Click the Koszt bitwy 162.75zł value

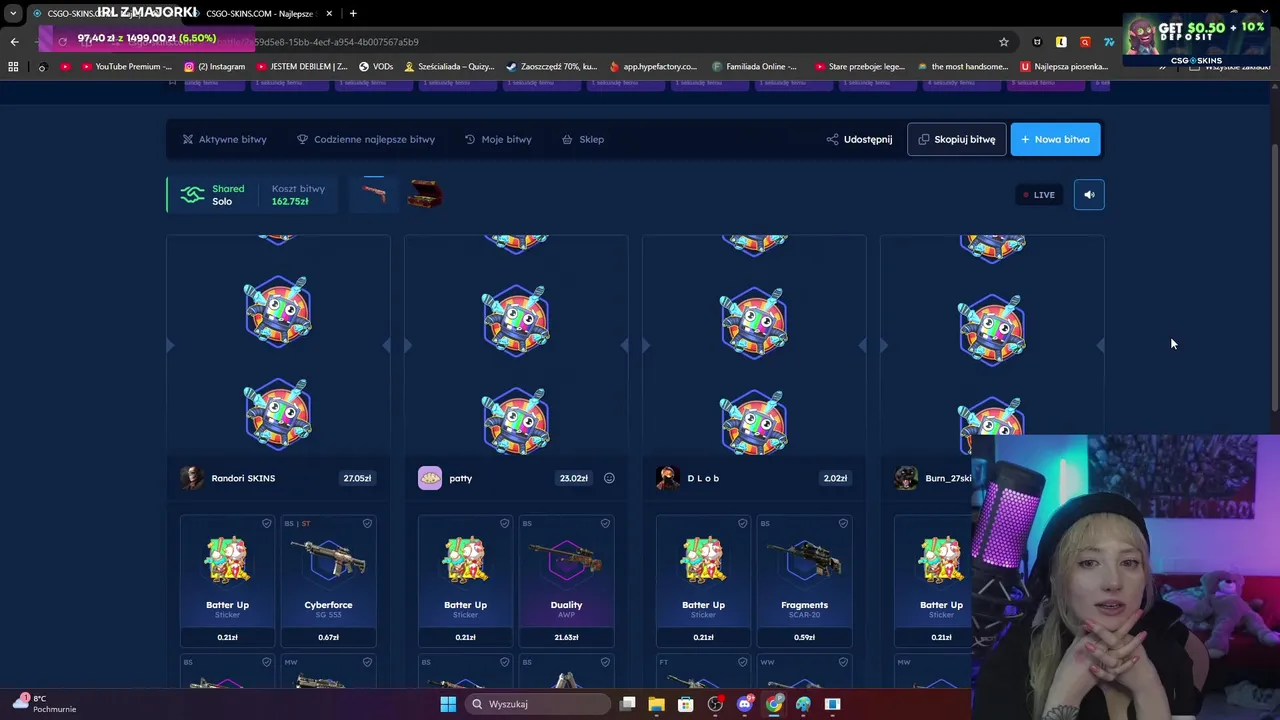290,201
